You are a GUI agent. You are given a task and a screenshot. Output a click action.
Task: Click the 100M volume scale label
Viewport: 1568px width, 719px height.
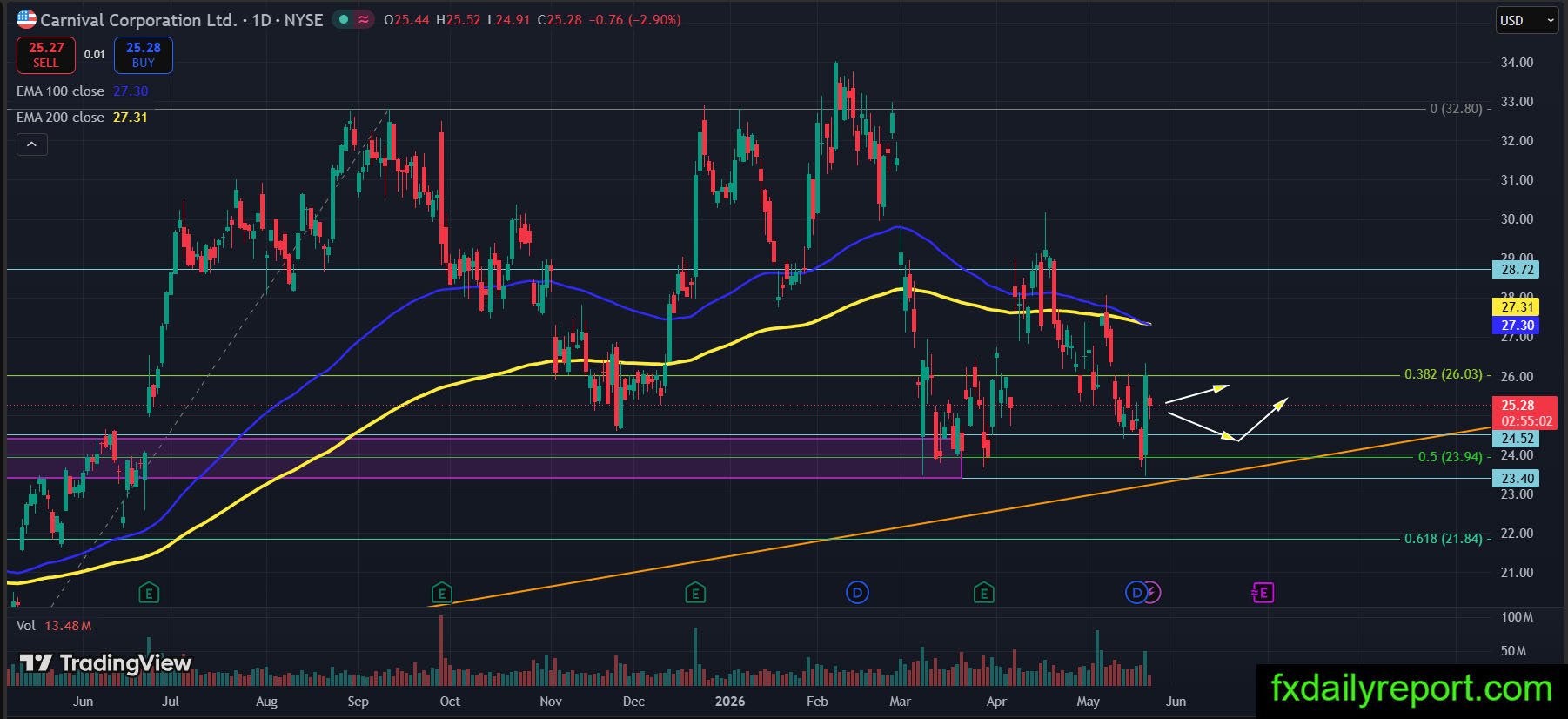1517,617
